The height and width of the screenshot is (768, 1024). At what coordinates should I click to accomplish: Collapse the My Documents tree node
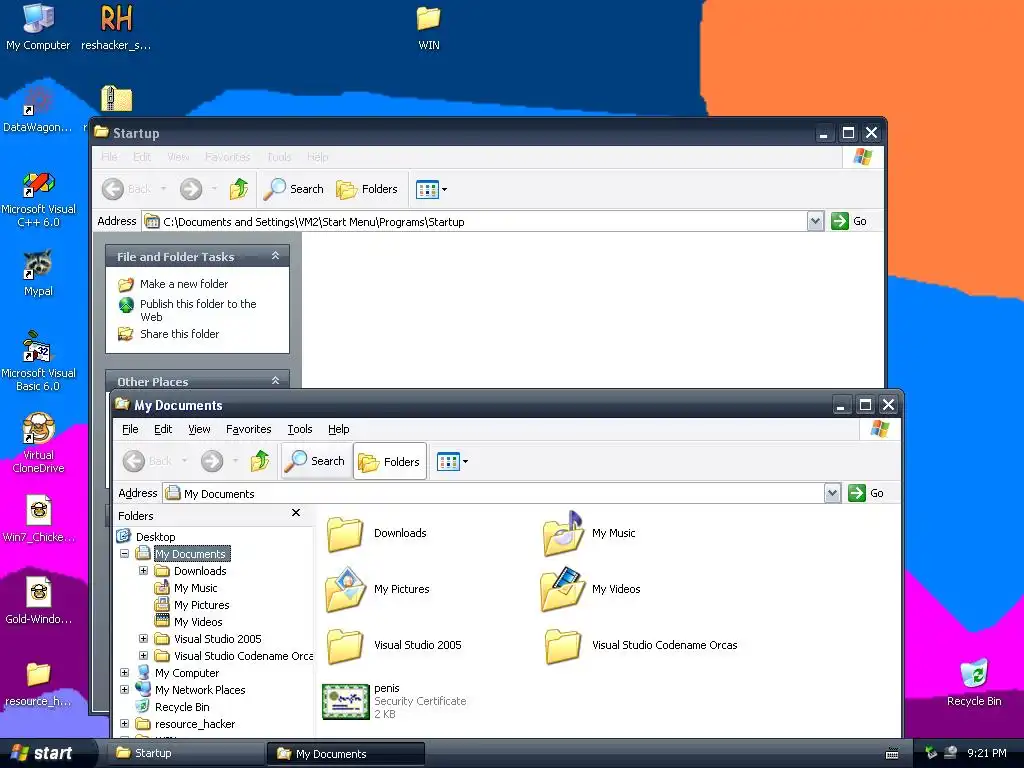coord(124,554)
